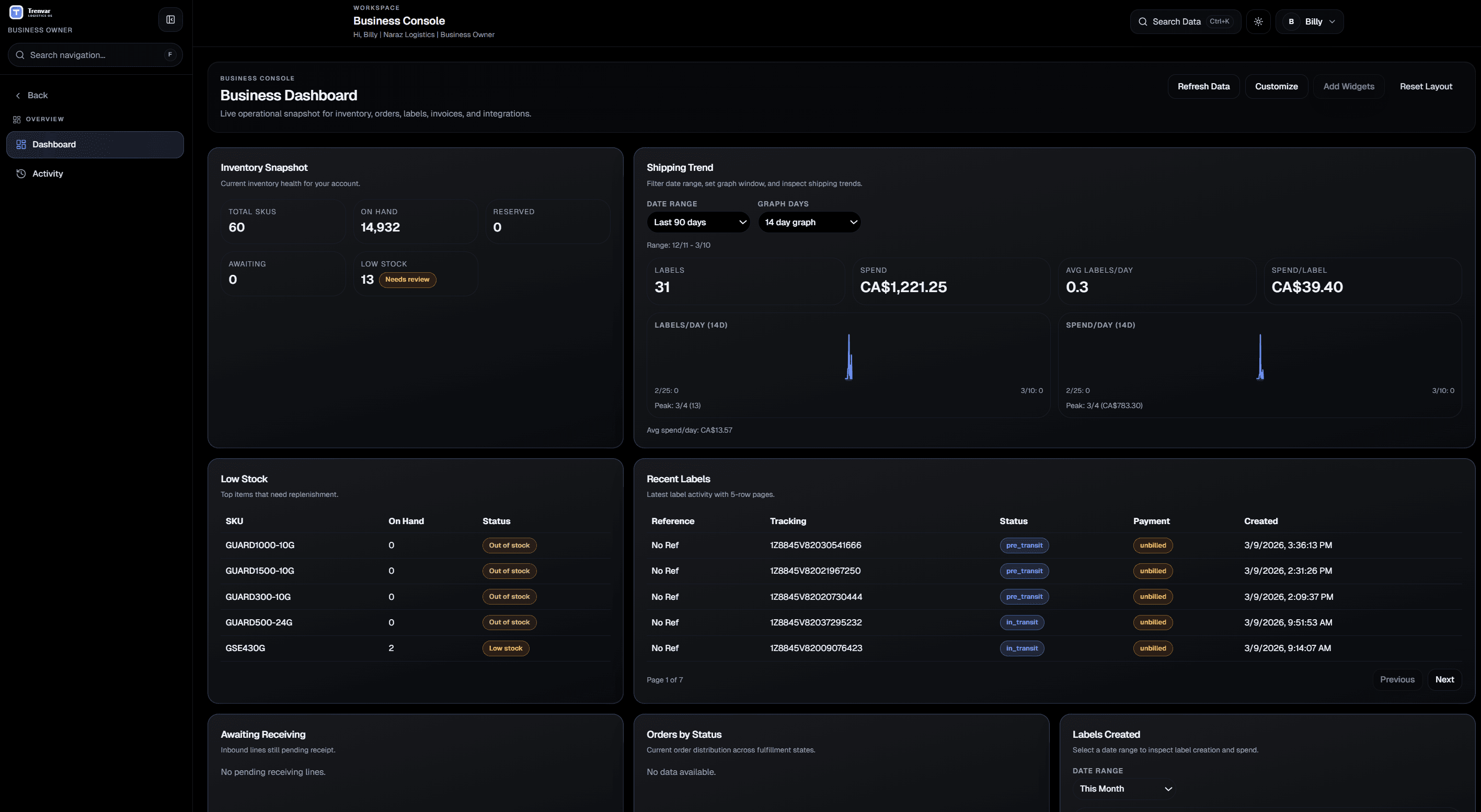Switch to the Activity section
This screenshot has width=1481, height=812.
tap(48, 173)
